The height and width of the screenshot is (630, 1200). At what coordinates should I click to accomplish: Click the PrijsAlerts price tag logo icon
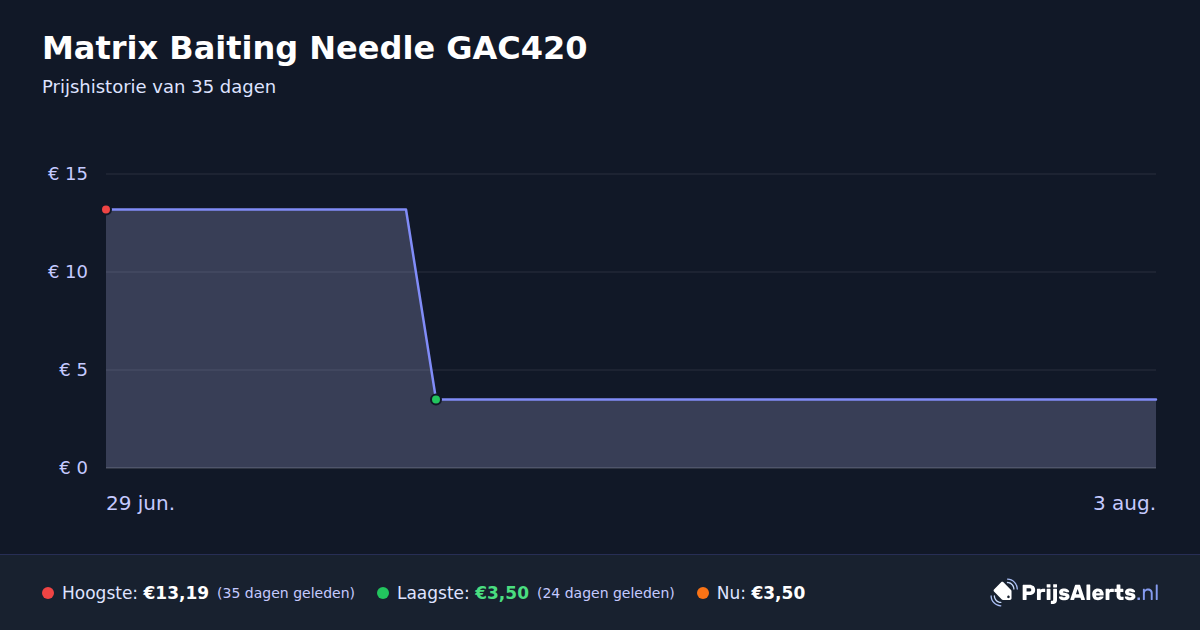pos(1003,593)
